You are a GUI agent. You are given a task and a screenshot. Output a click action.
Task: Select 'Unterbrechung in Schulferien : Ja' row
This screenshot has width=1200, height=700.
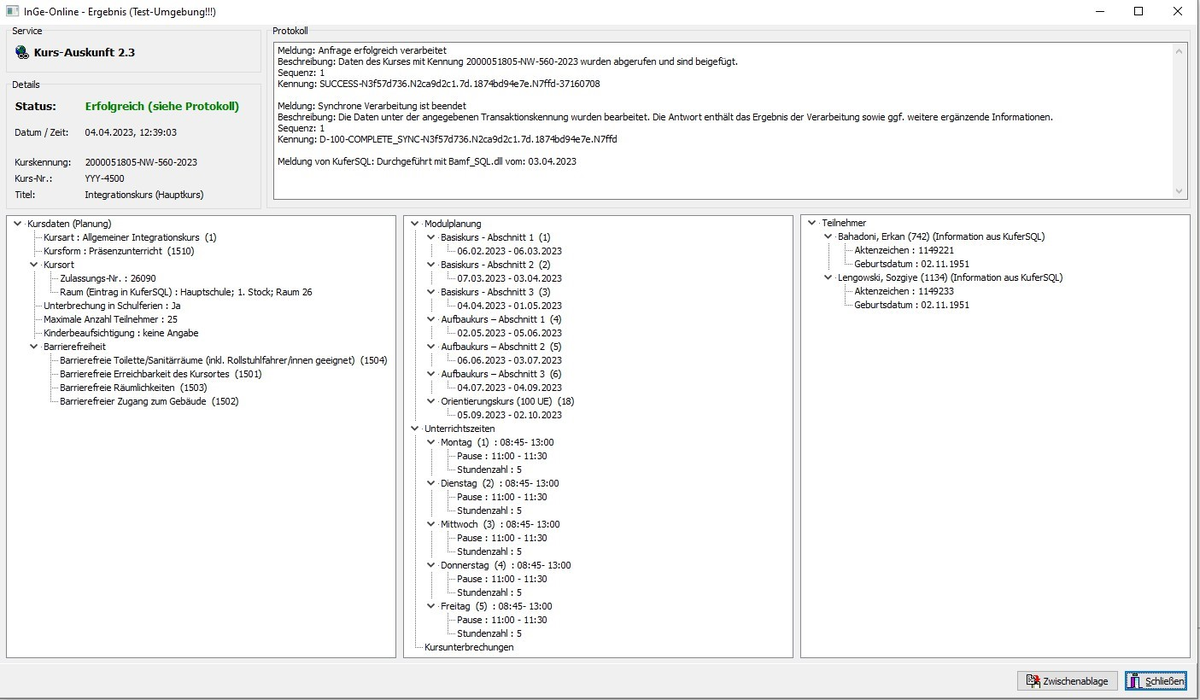(112, 306)
